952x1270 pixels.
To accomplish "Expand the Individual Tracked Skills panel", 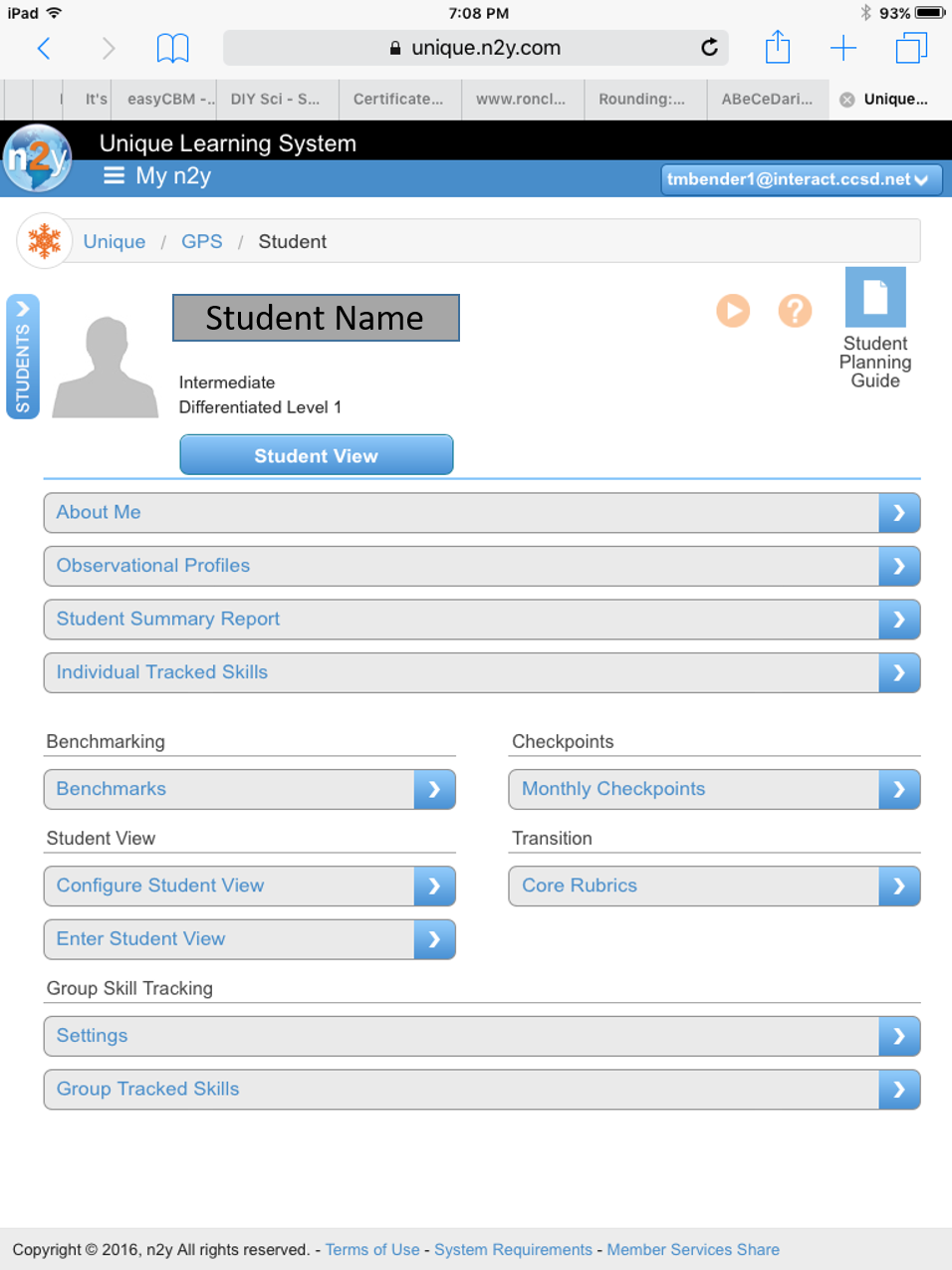I will click(482, 672).
